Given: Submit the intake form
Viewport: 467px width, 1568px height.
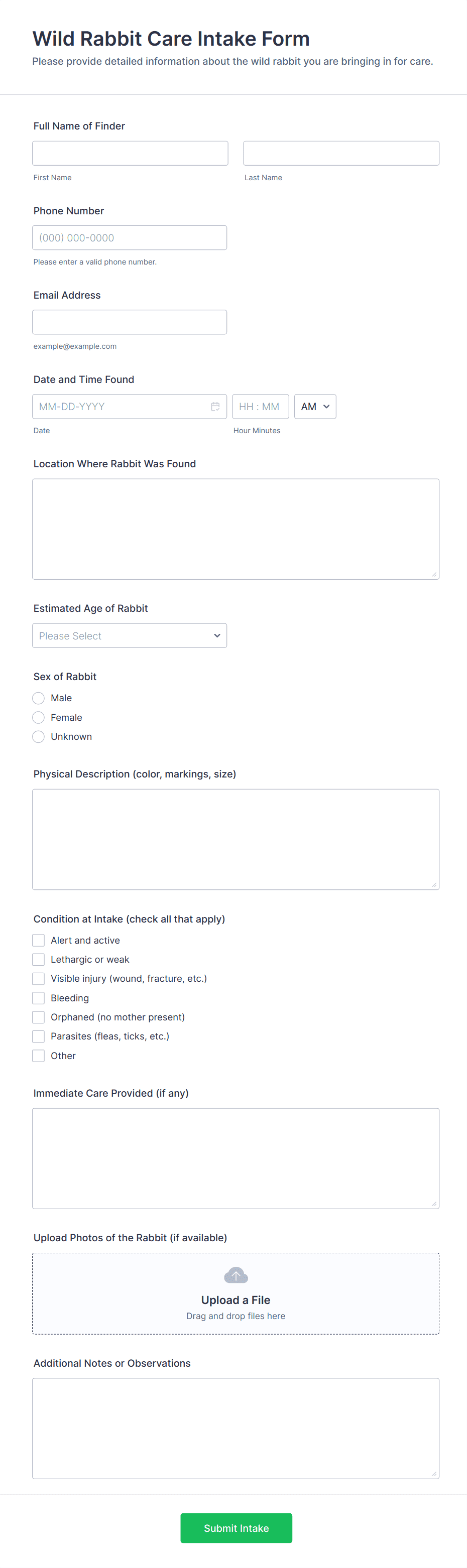Looking at the screenshot, I should [x=236, y=1528].
